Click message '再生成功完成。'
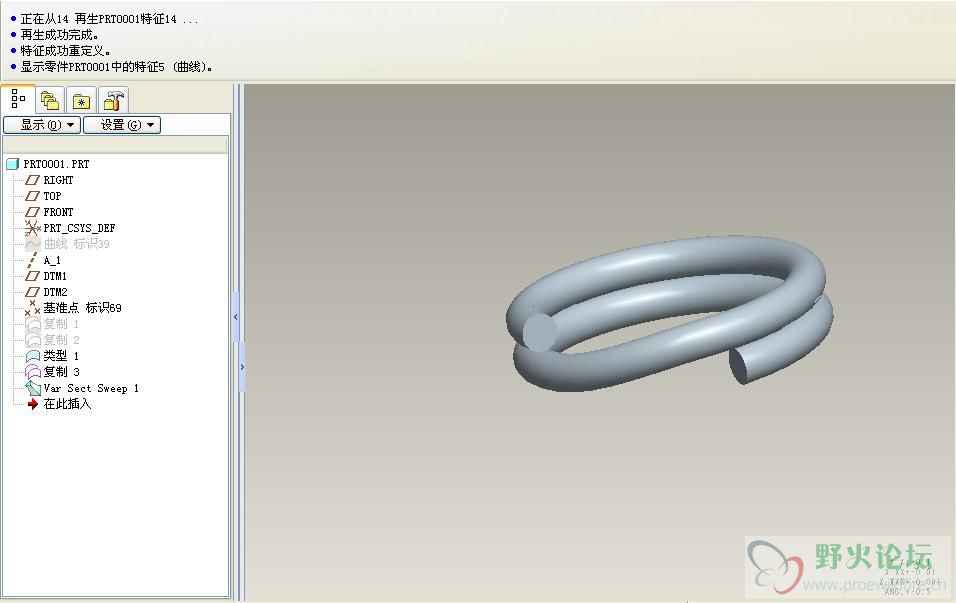 coord(60,35)
